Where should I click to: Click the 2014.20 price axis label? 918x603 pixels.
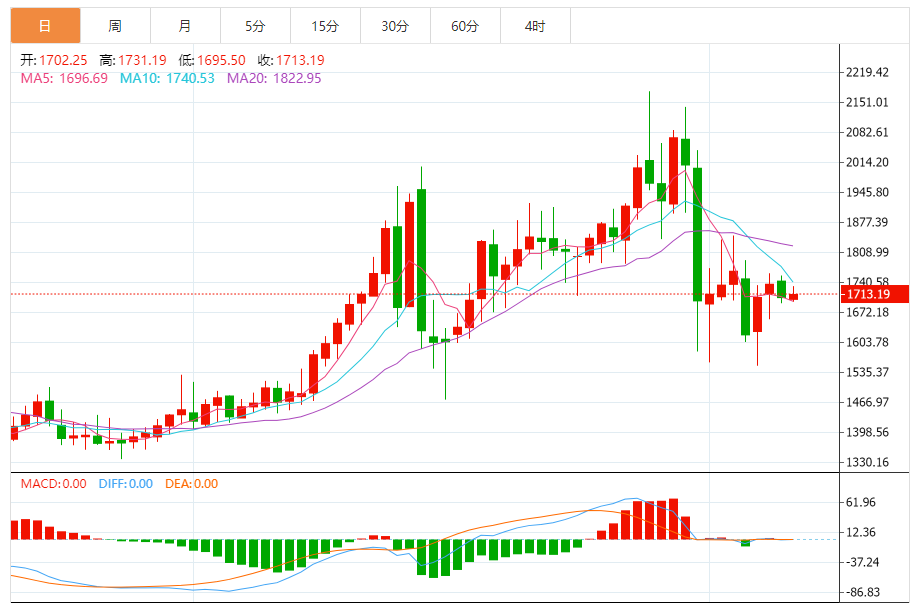pyautogui.click(x=867, y=162)
